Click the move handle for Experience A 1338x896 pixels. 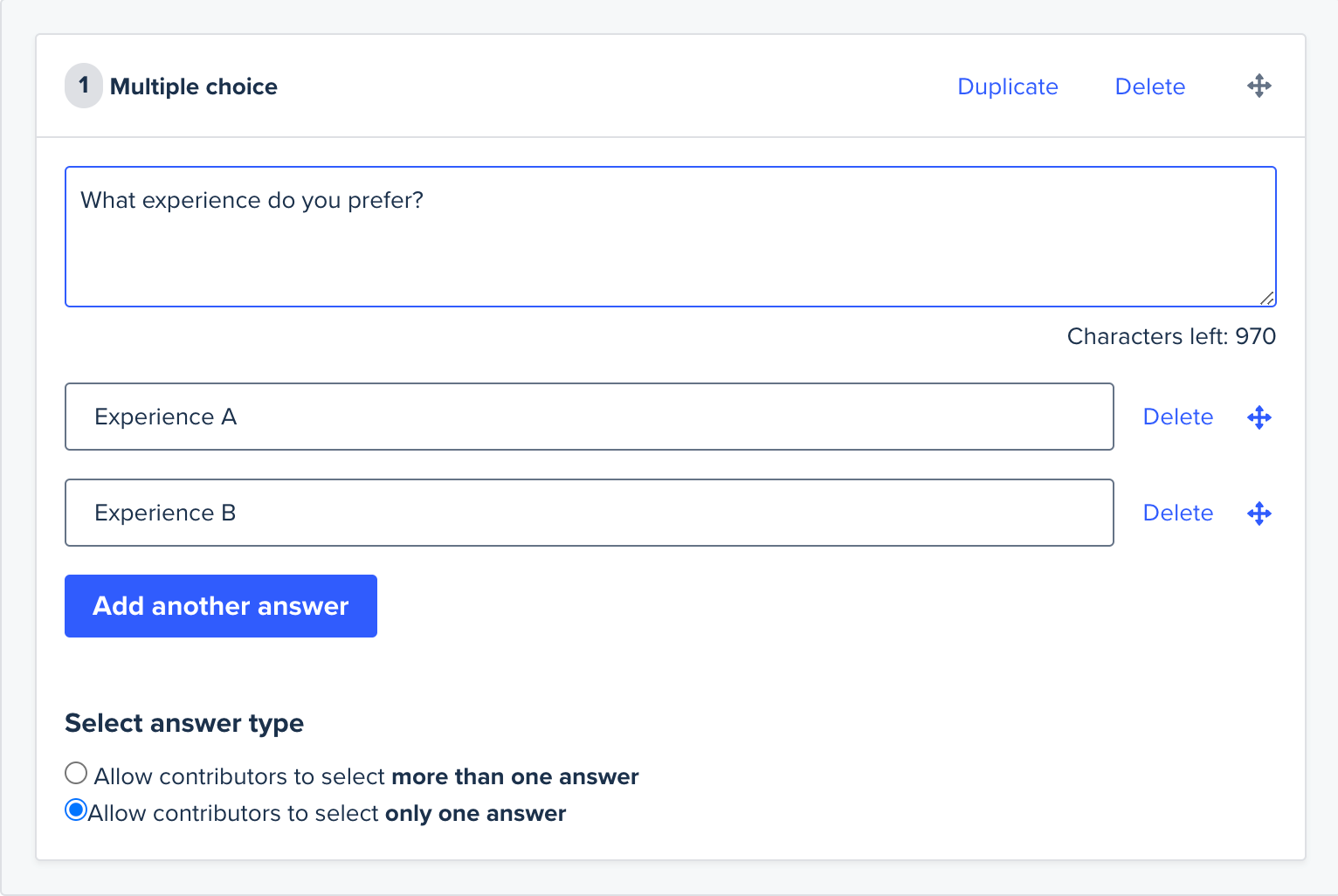coord(1259,417)
